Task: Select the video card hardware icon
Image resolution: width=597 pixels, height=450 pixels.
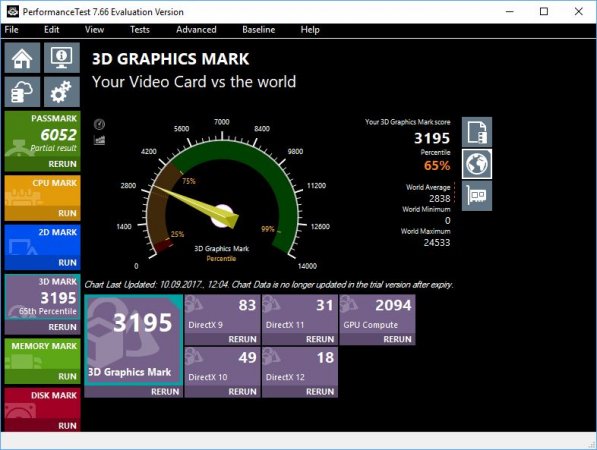Action: pos(477,196)
